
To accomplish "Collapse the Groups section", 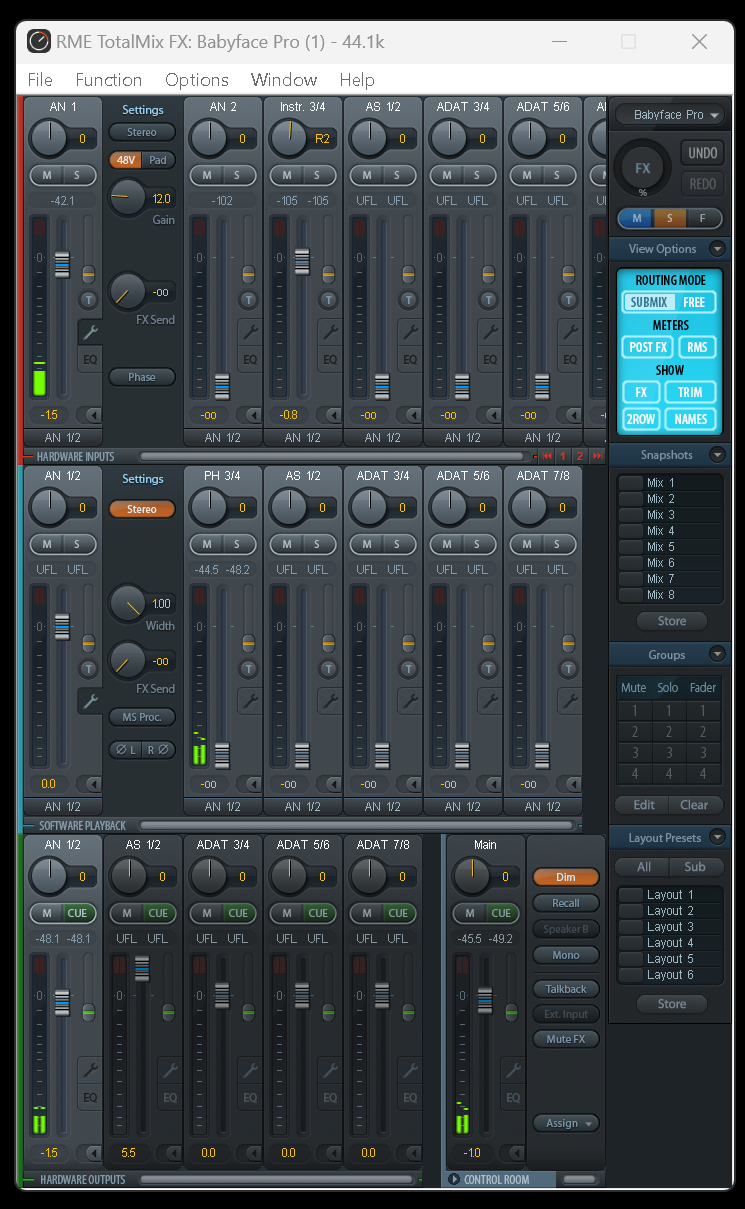I will point(717,655).
